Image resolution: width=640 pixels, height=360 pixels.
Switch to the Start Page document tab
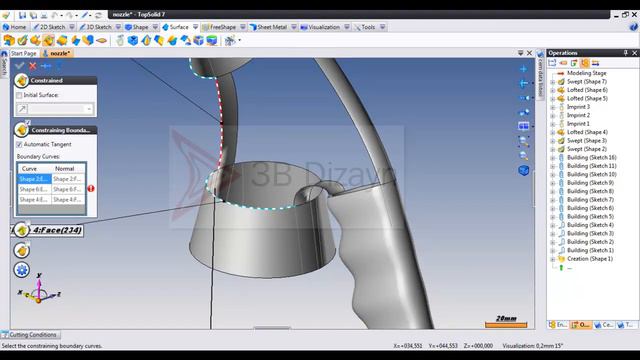point(24,53)
